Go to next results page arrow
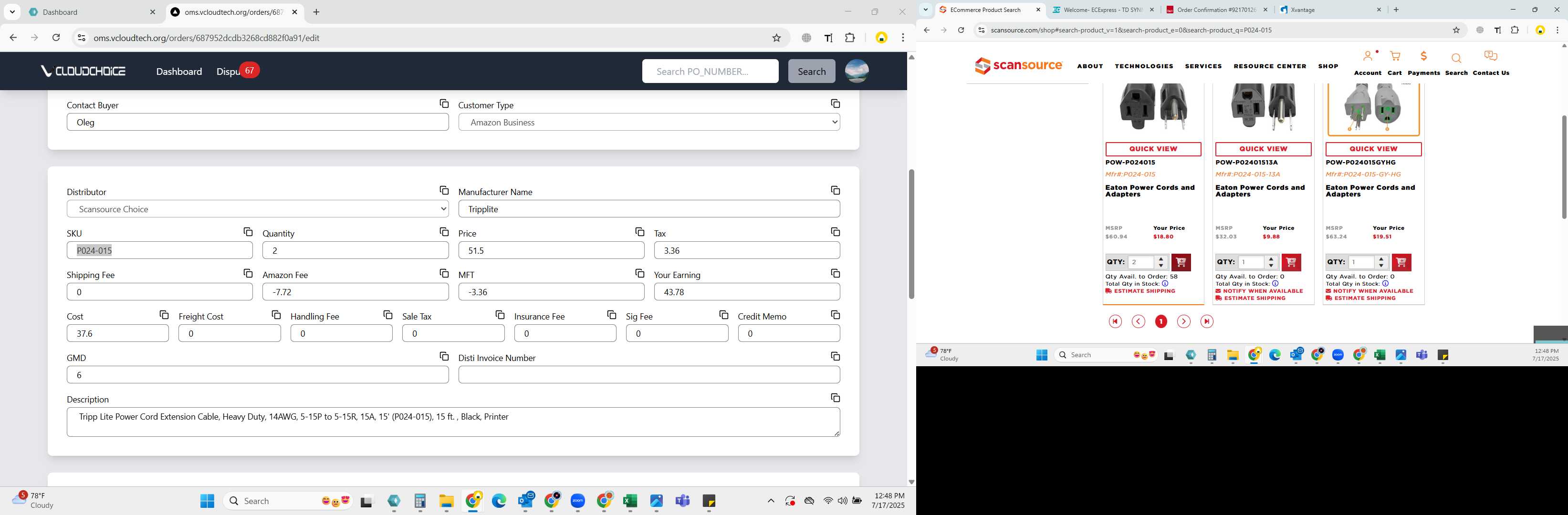 pos(1183,322)
